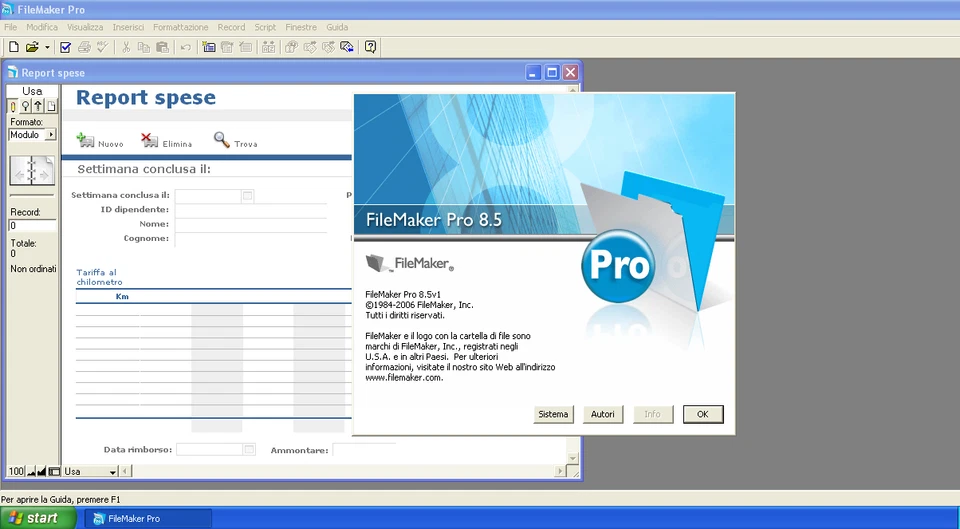Click the Help question mark toolbar icon
The width and height of the screenshot is (960, 529).
(370, 47)
